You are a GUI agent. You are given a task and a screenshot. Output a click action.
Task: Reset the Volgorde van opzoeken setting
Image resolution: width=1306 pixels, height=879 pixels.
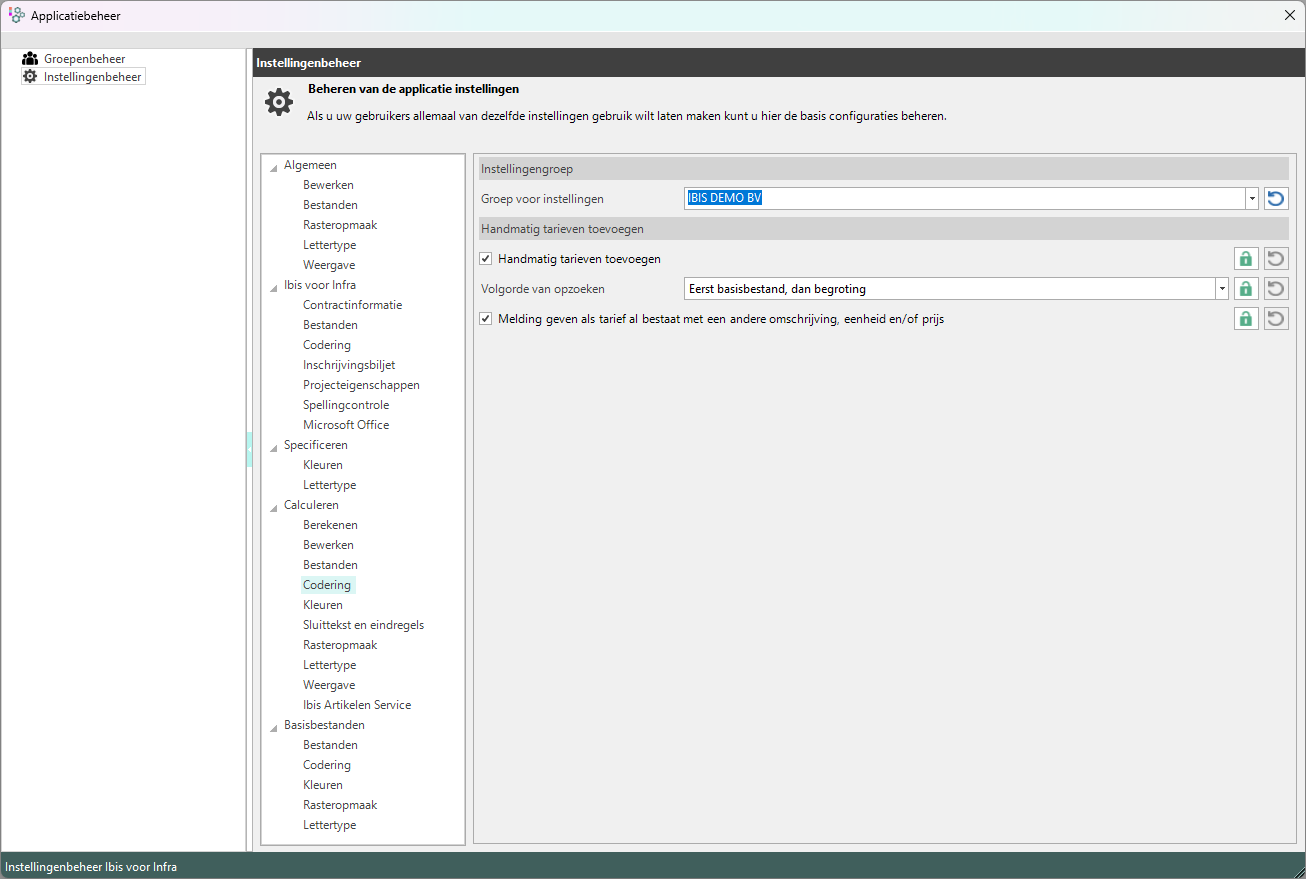[1275, 289]
